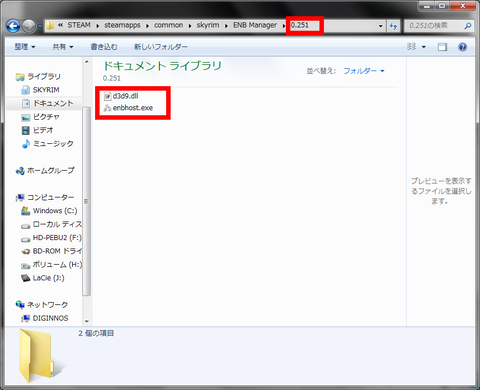
Task: Click the LaCie drive icon
Action: point(26,278)
